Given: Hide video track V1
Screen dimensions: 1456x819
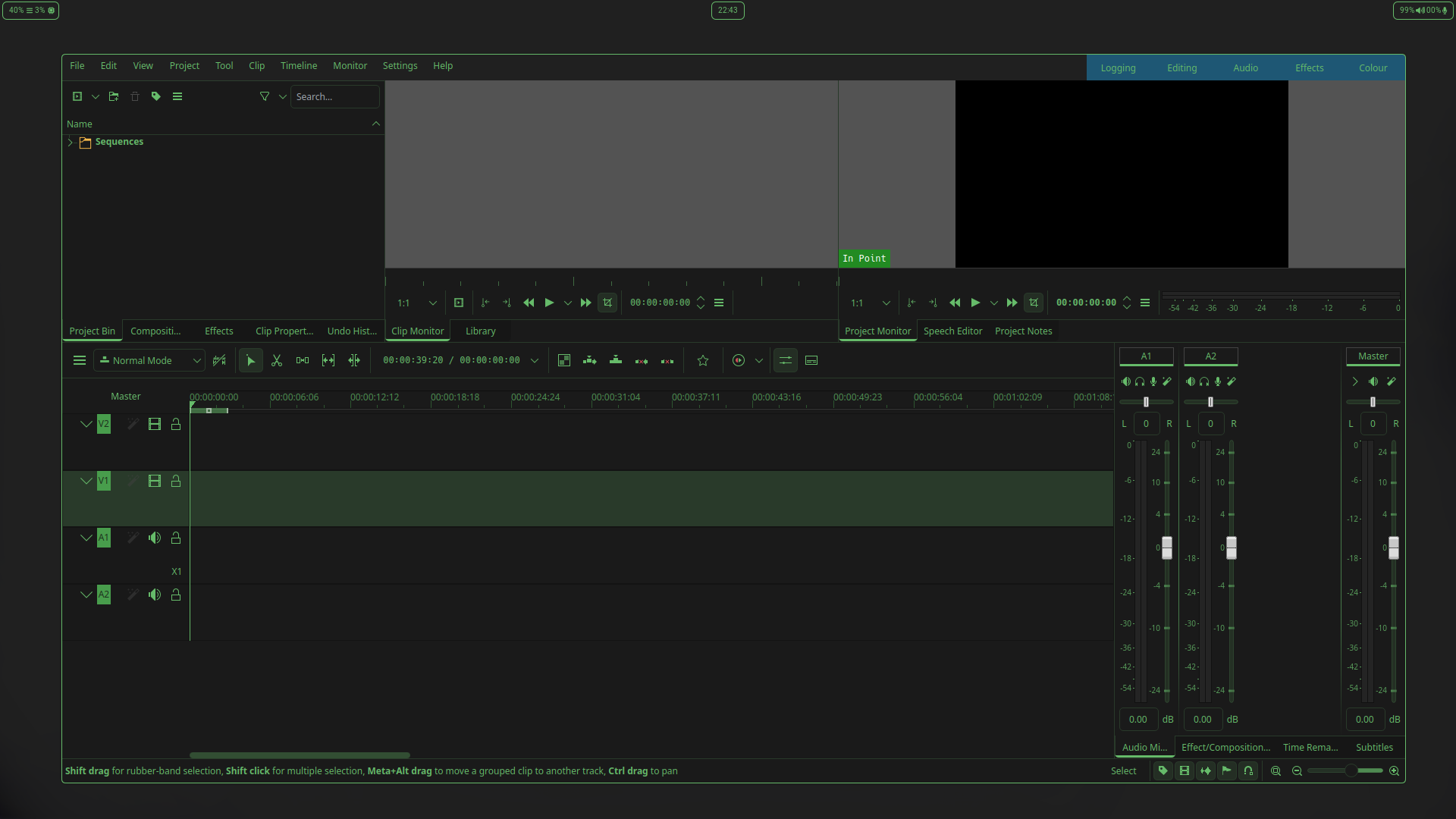Looking at the screenshot, I should tap(155, 482).
